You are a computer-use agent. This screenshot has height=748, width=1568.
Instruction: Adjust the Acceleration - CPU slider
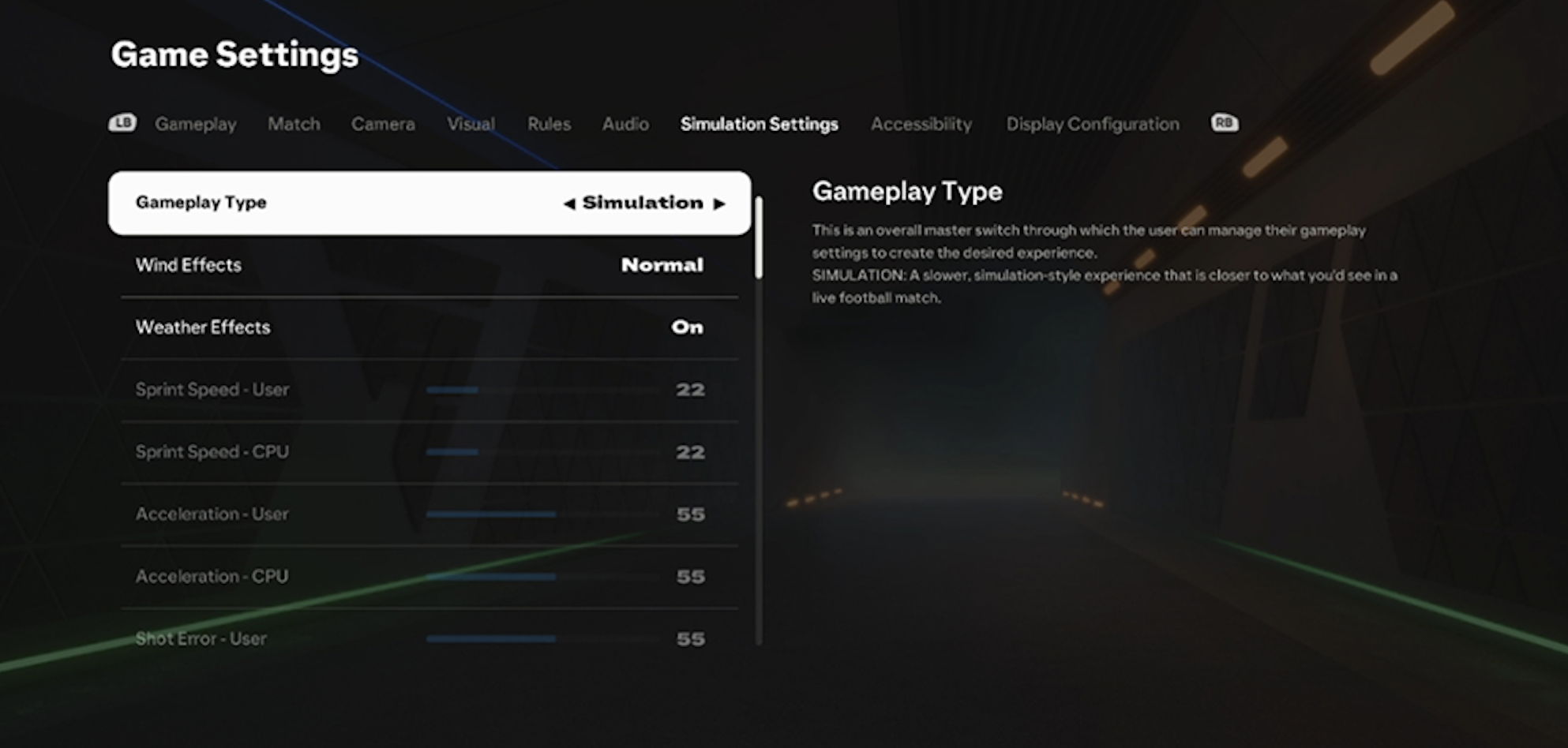tap(542, 577)
